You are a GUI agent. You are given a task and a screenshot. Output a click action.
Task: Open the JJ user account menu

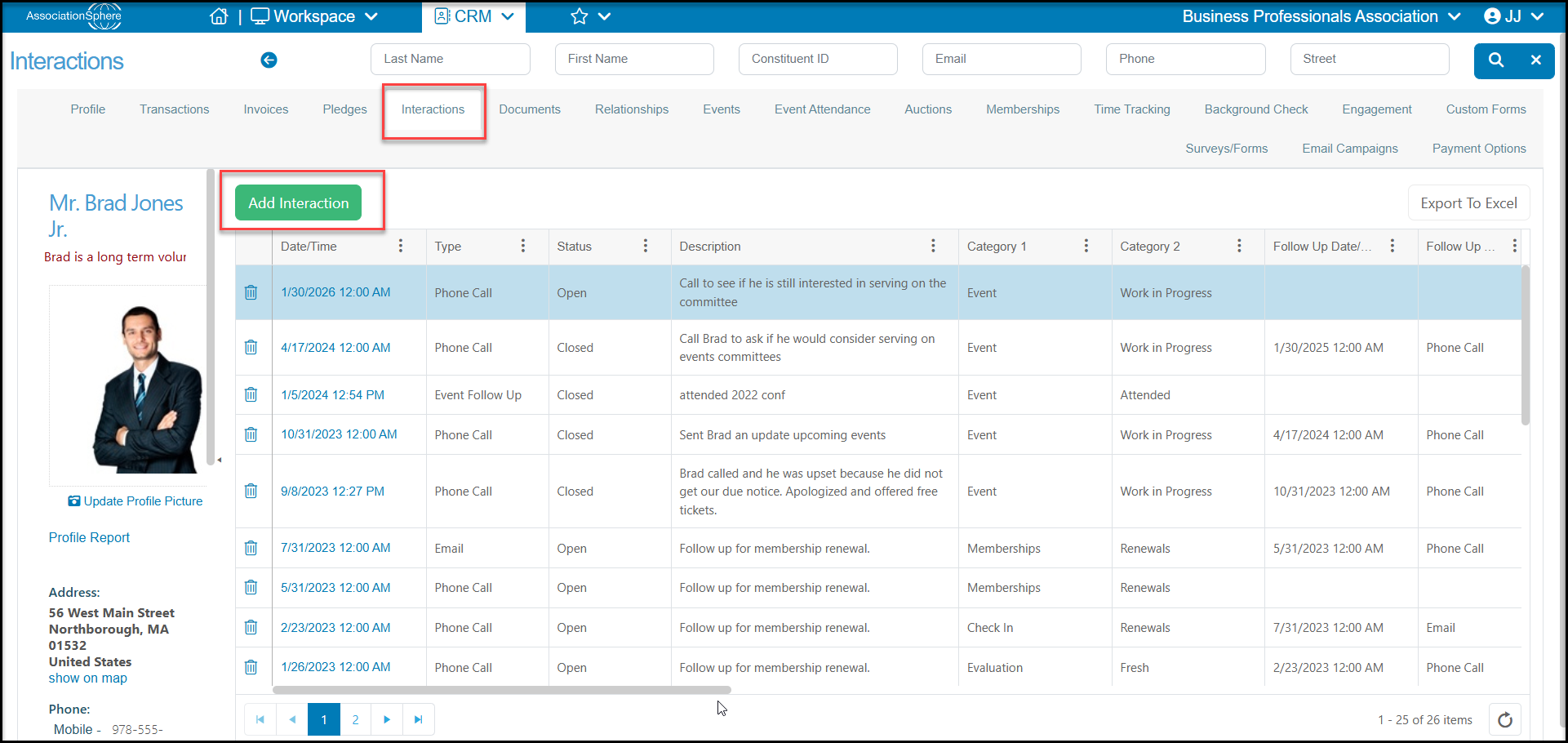point(1514,16)
